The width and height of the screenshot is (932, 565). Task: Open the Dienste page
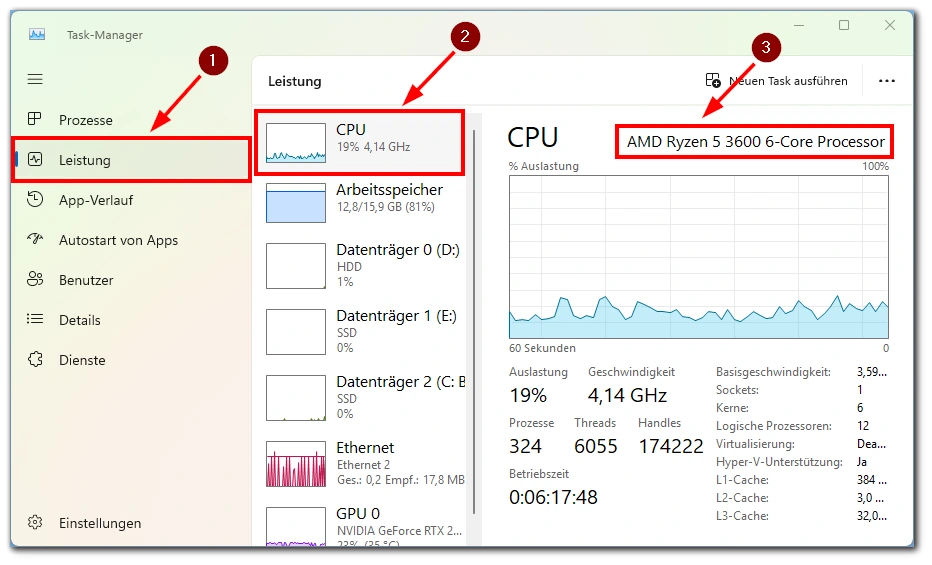(132, 359)
